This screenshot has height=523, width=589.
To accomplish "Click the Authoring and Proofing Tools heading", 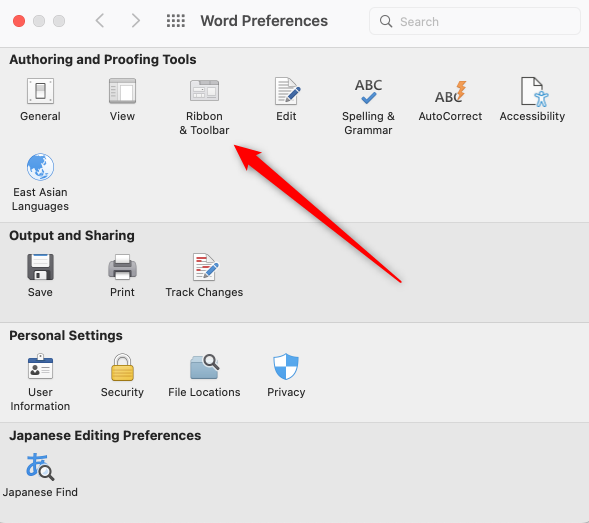I will pos(103,59).
